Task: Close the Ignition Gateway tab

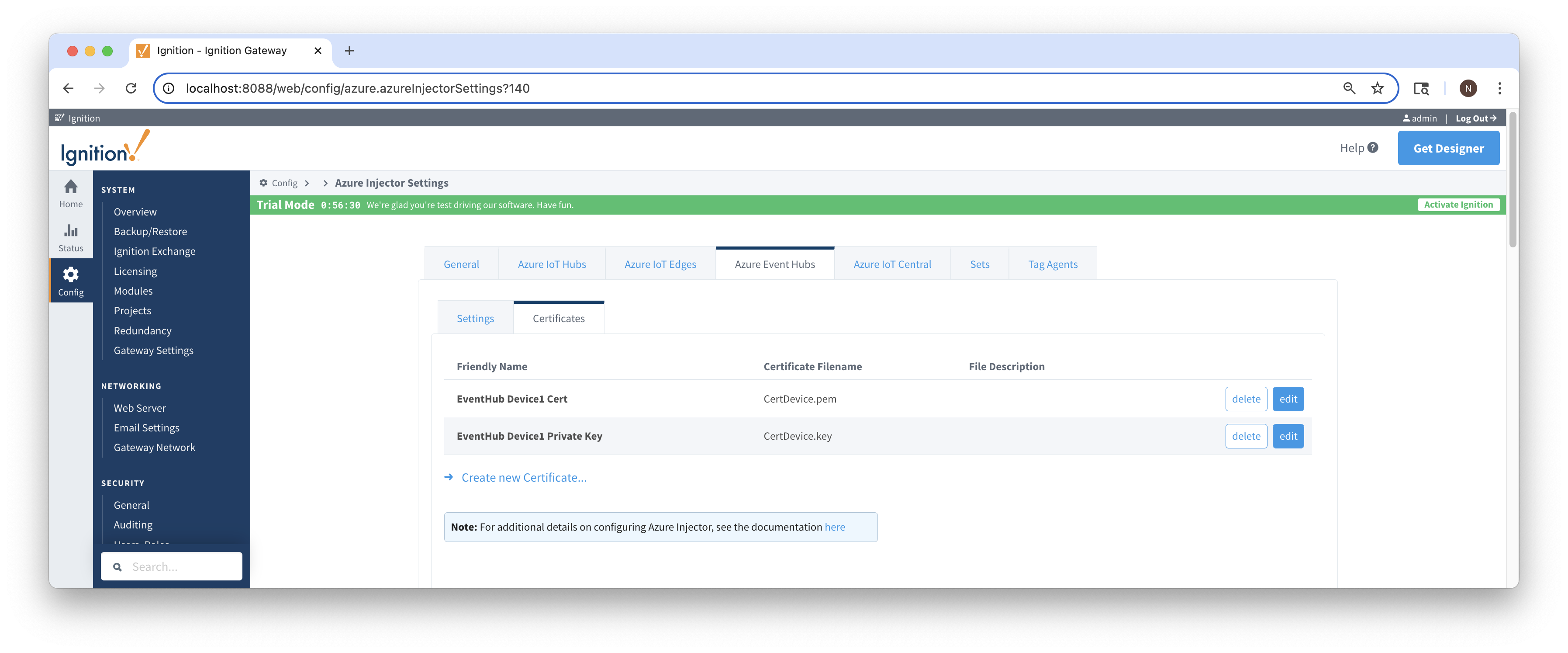Action: (317, 51)
